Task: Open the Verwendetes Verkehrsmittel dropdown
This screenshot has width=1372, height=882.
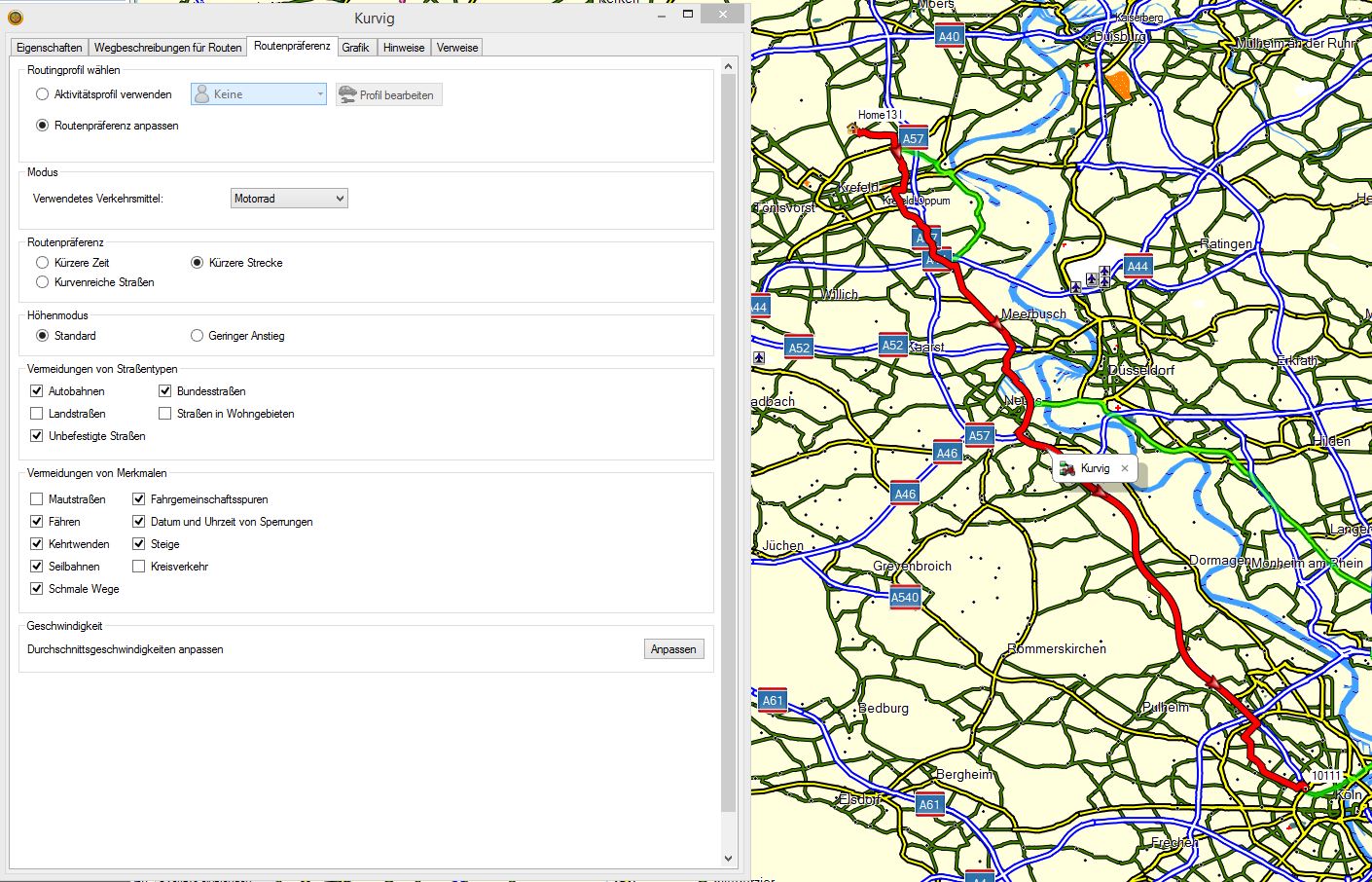Action: coord(289,199)
